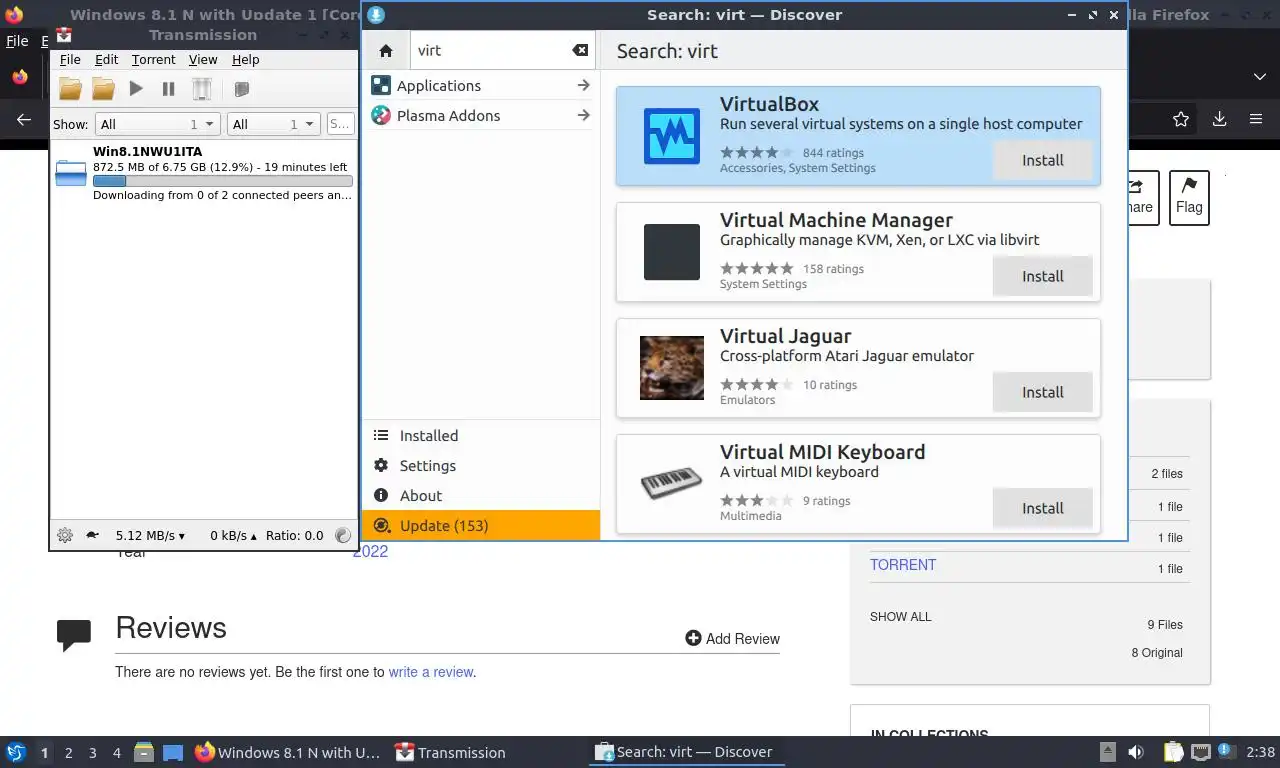Bookmark page with Firefox star icon

pyautogui.click(x=1181, y=119)
